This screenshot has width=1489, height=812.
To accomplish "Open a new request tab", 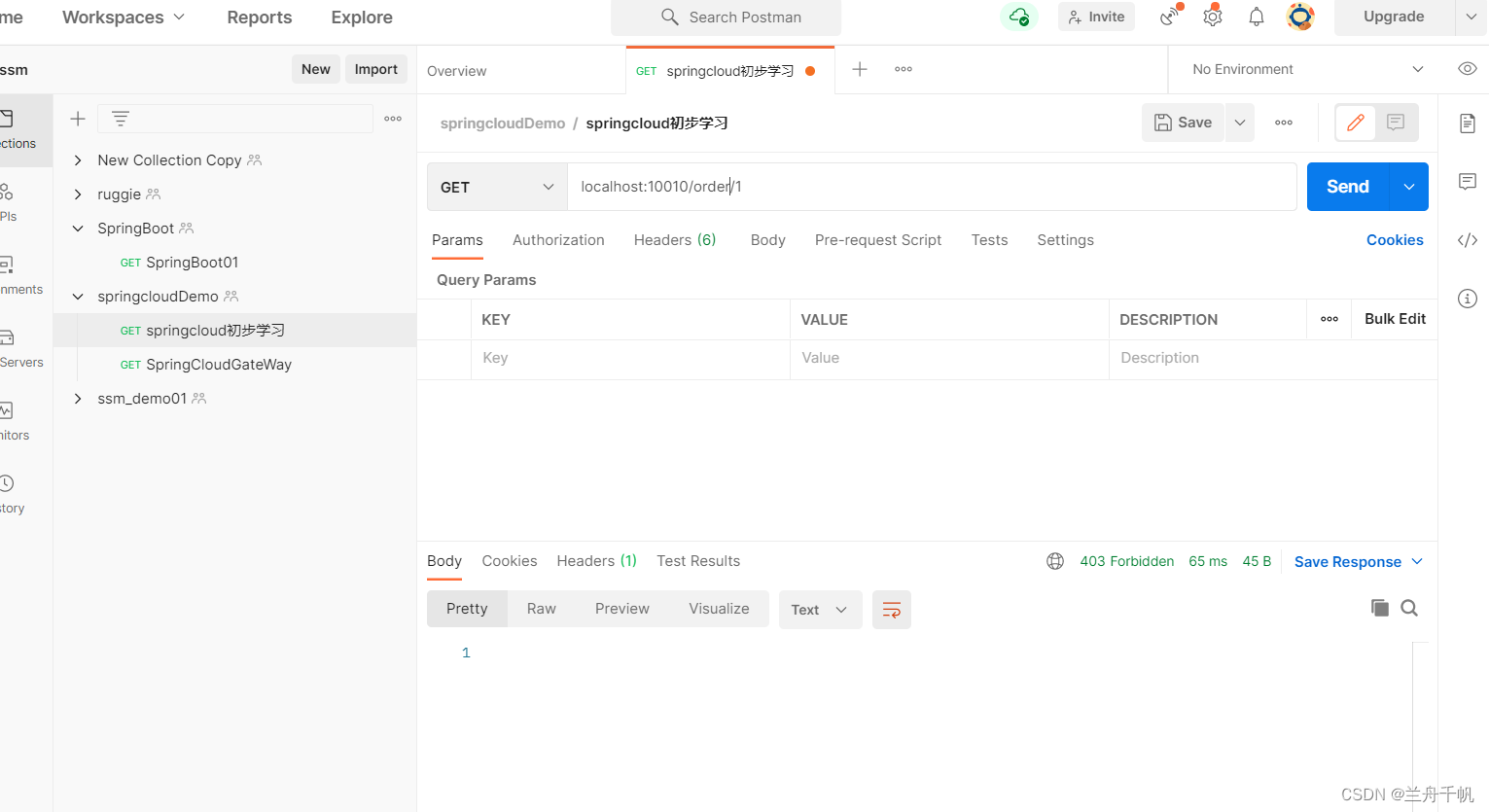I will point(860,69).
